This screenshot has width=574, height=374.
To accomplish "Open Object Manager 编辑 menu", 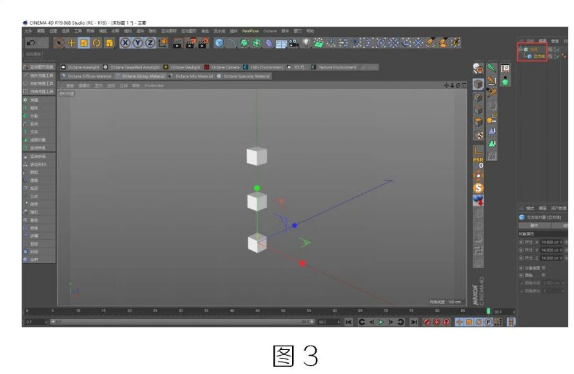I will coord(543,41).
